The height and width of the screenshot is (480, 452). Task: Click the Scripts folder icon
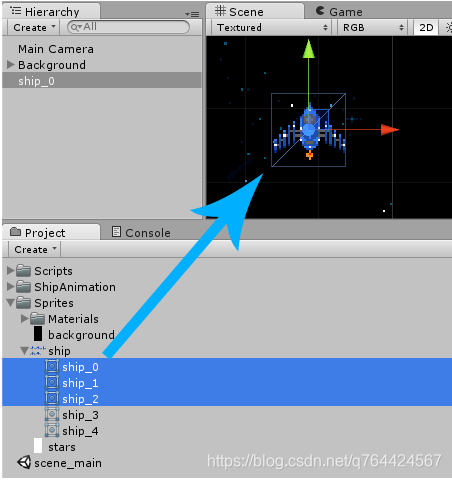point(24,271)
